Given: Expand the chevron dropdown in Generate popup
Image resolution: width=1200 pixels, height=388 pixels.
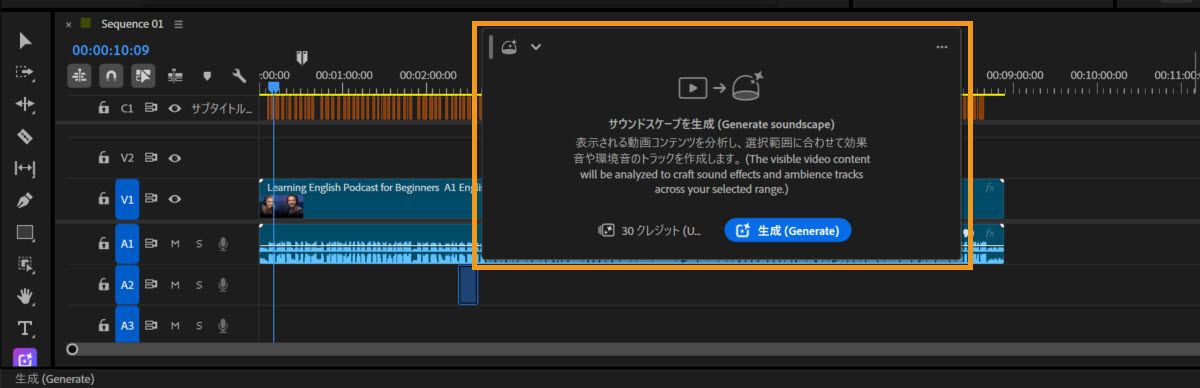Looking at the screenshot, I should [536, 46].
